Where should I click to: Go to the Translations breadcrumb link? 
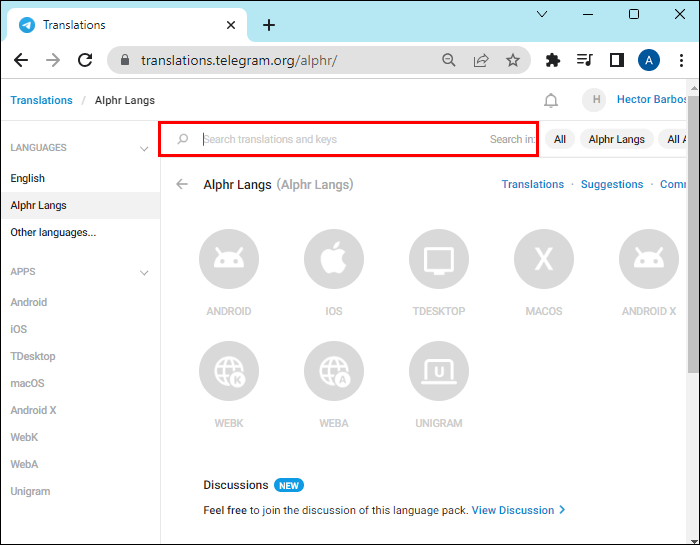(42, 100)
